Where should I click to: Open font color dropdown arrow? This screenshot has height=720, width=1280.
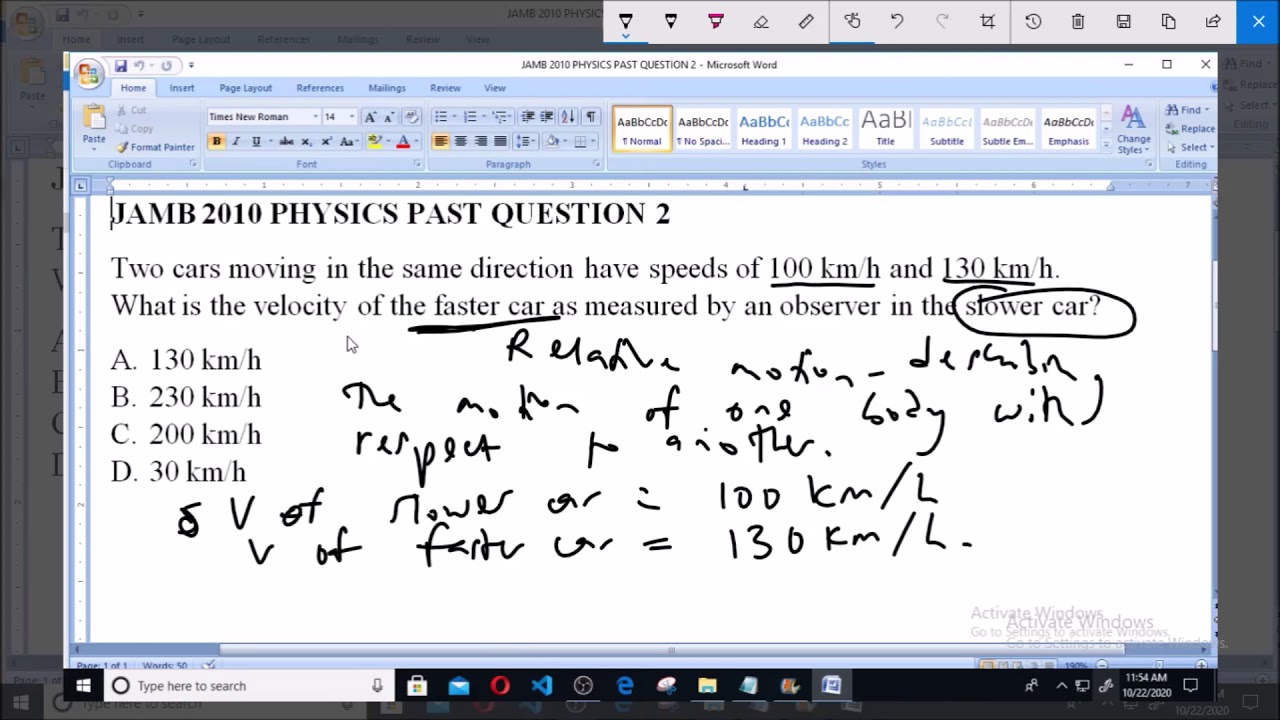415,141
